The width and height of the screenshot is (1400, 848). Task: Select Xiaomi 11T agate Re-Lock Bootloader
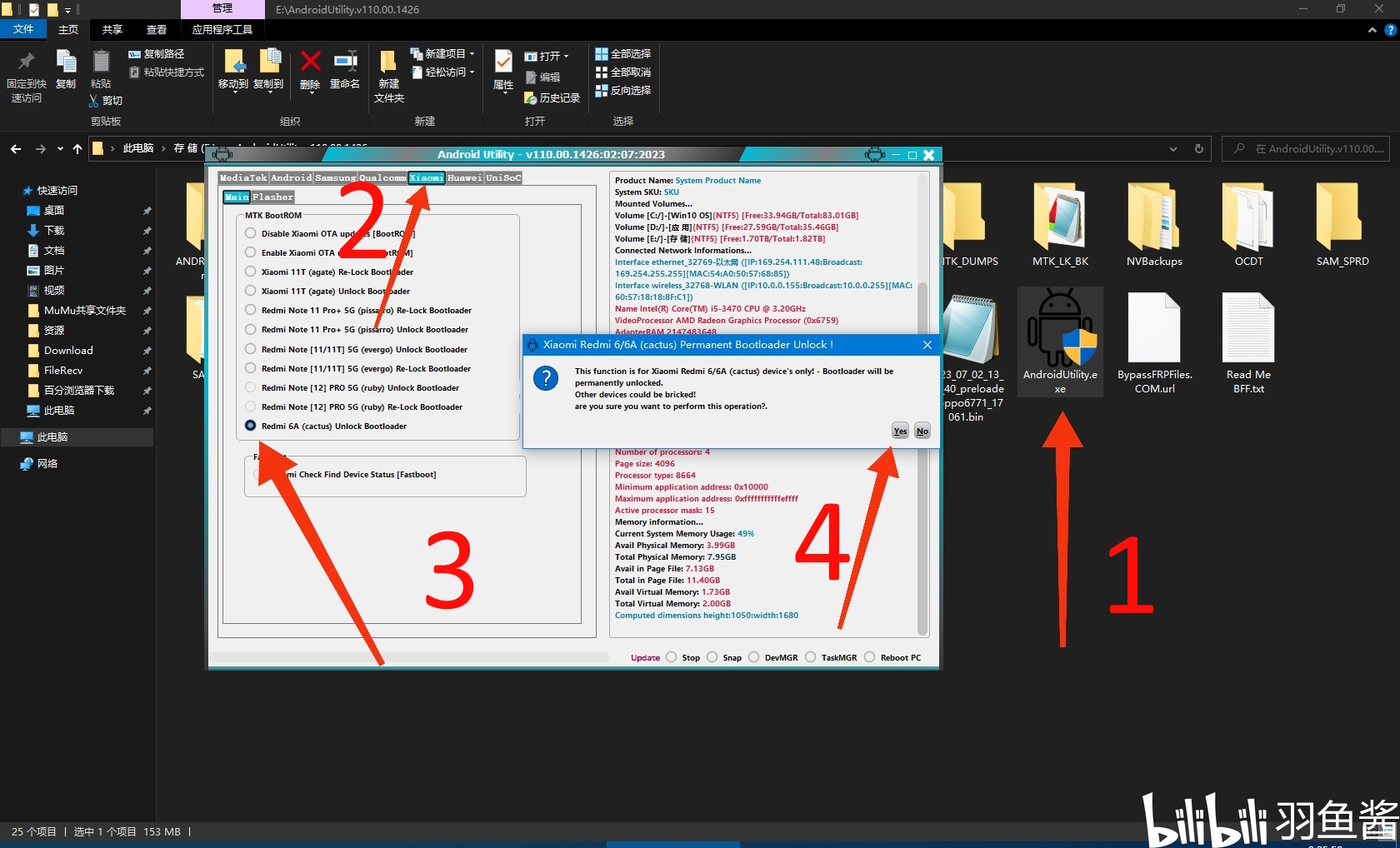(251, 272)
